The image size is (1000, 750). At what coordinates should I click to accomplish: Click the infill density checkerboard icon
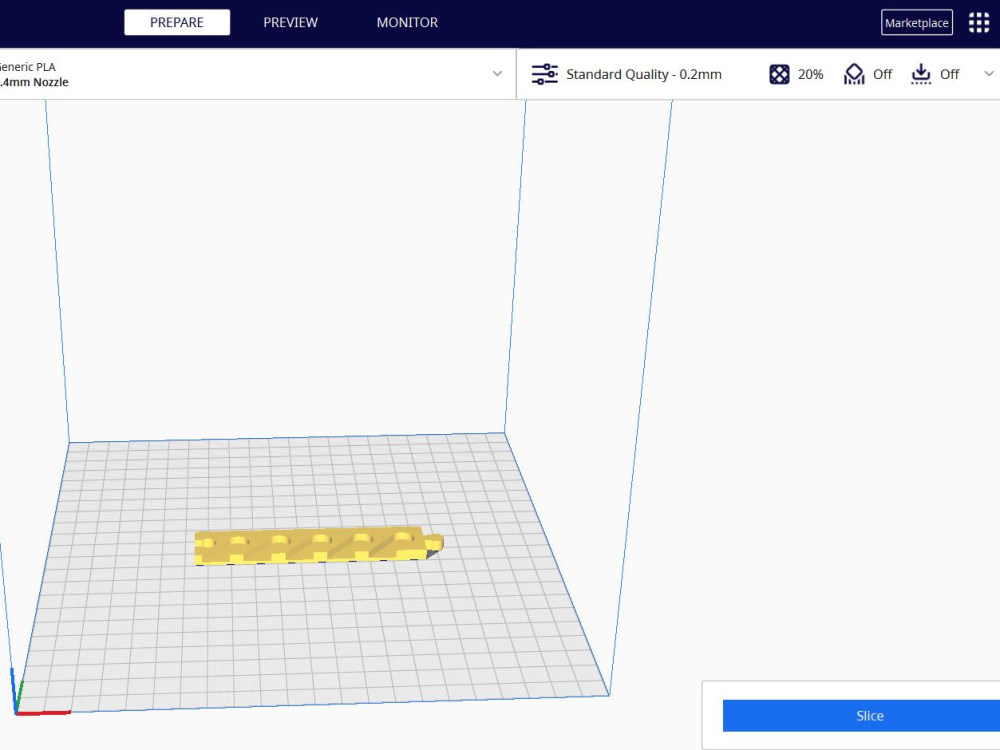click(x=778, y=73)
